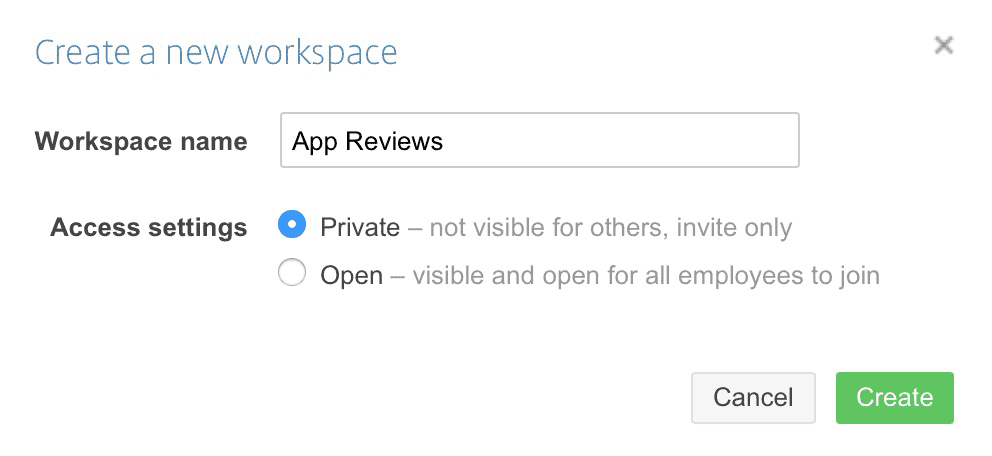
Task: Click the 'Access settings' label
Action: pyautogui.click(x=149, y=227)
